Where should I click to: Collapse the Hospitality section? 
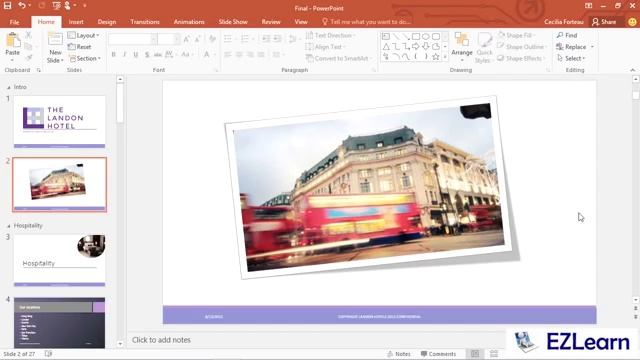[x=9, y=226]
